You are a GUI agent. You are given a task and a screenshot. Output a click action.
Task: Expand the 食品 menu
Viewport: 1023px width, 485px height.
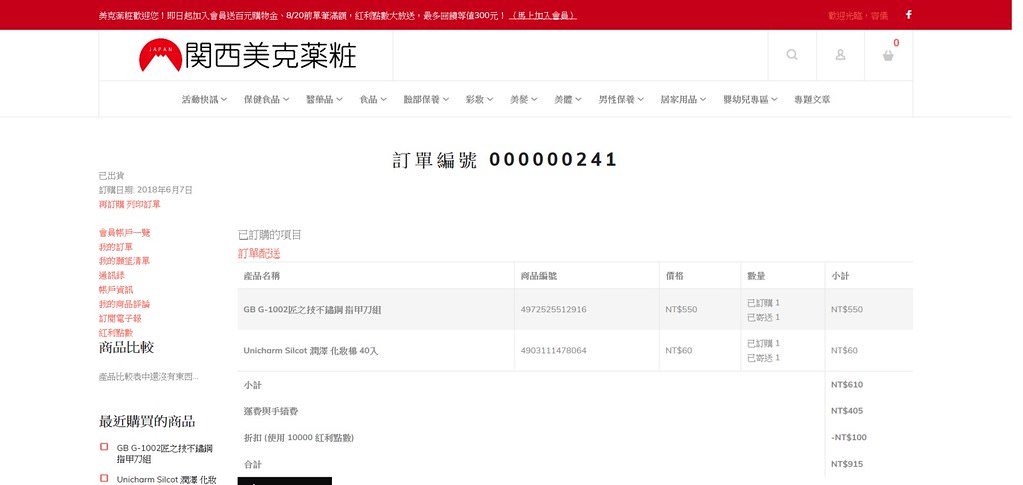pyautogui.click(x=373, y=99)
